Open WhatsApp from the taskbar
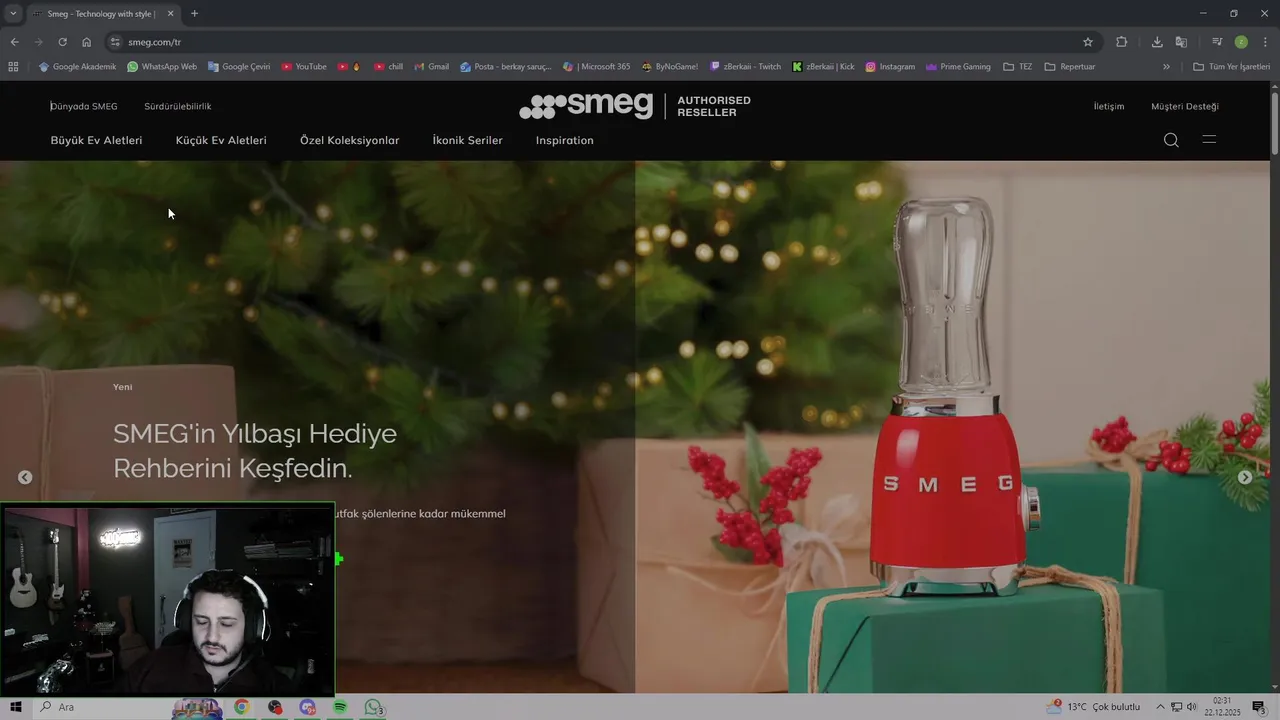1280x720 pixels. [373, 707]
